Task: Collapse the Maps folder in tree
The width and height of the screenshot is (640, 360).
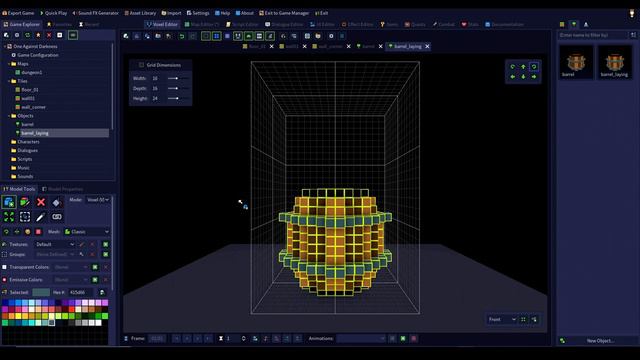Action: point(9,64)
